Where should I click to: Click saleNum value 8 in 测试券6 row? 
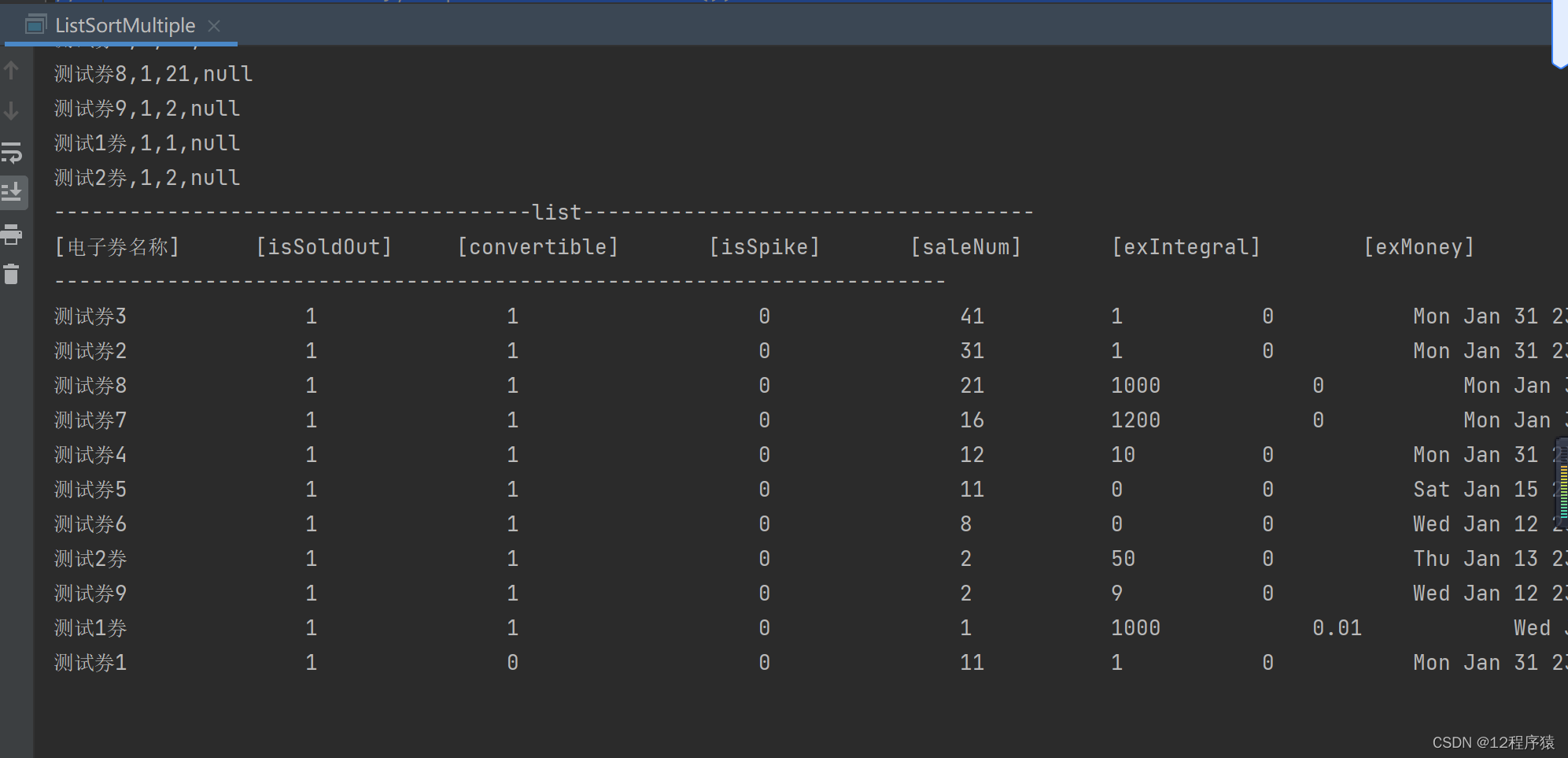[966, 524]
